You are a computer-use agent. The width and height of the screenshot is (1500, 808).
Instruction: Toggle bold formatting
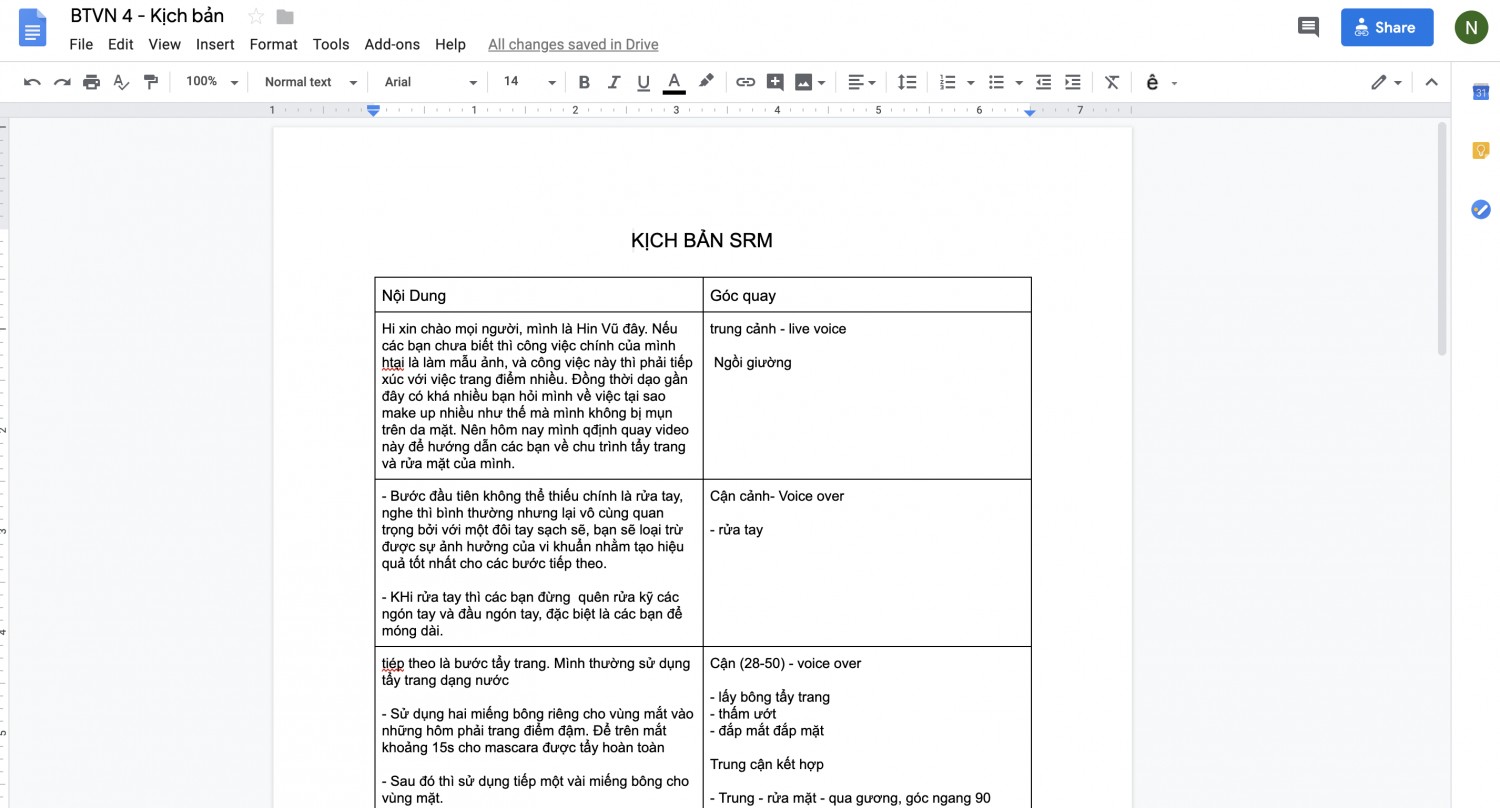tap(584, 82)
